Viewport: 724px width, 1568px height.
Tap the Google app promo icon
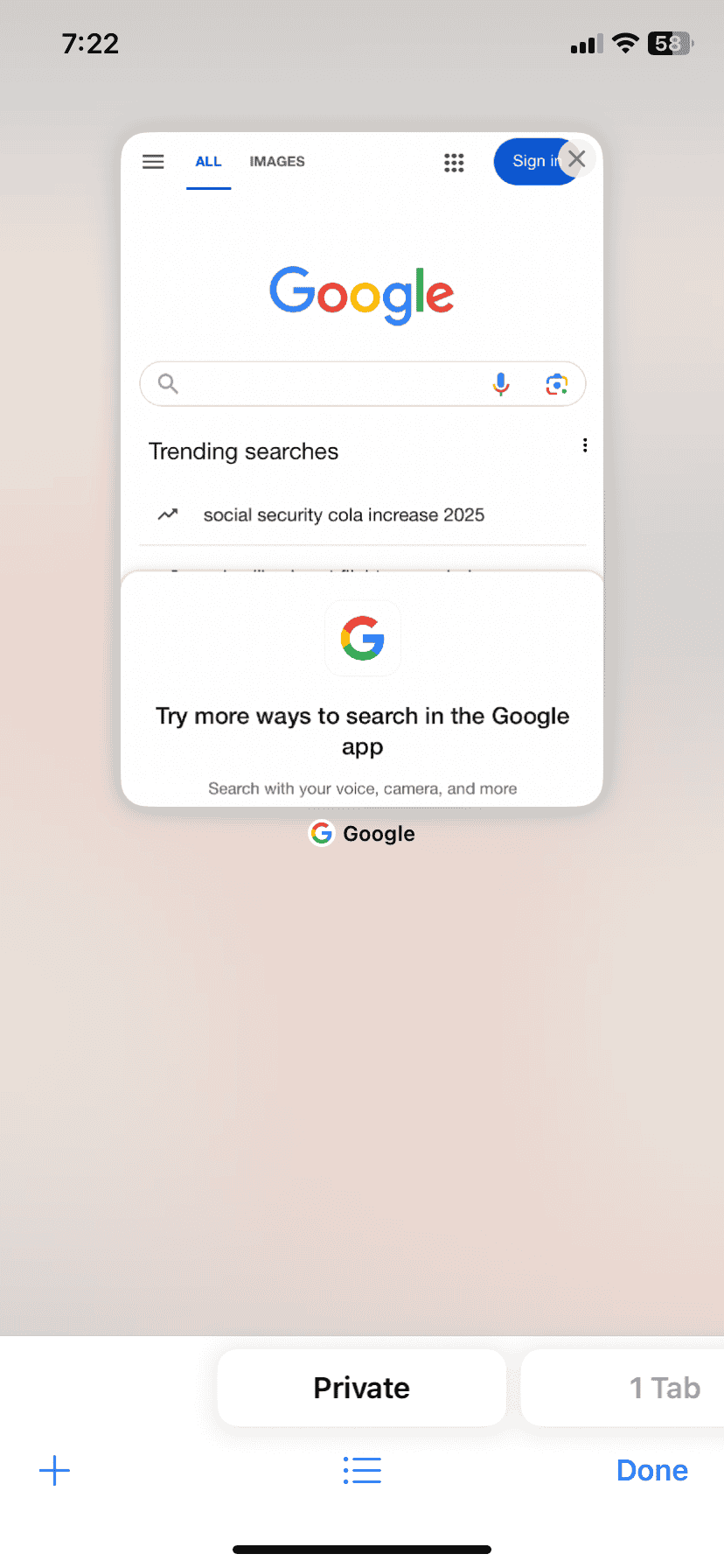(363, 639)
